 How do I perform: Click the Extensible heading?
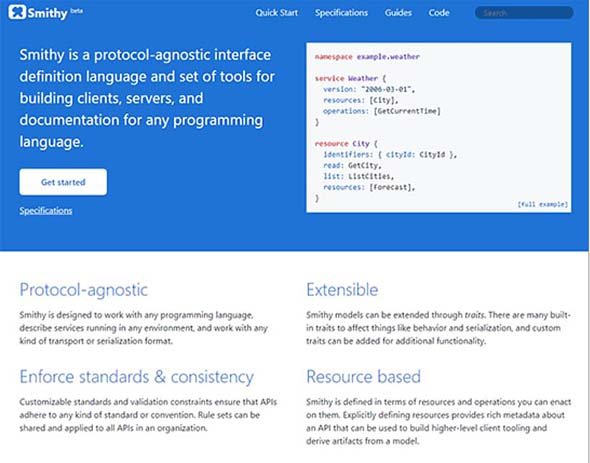pyautogui.click(x=342, y=290)
